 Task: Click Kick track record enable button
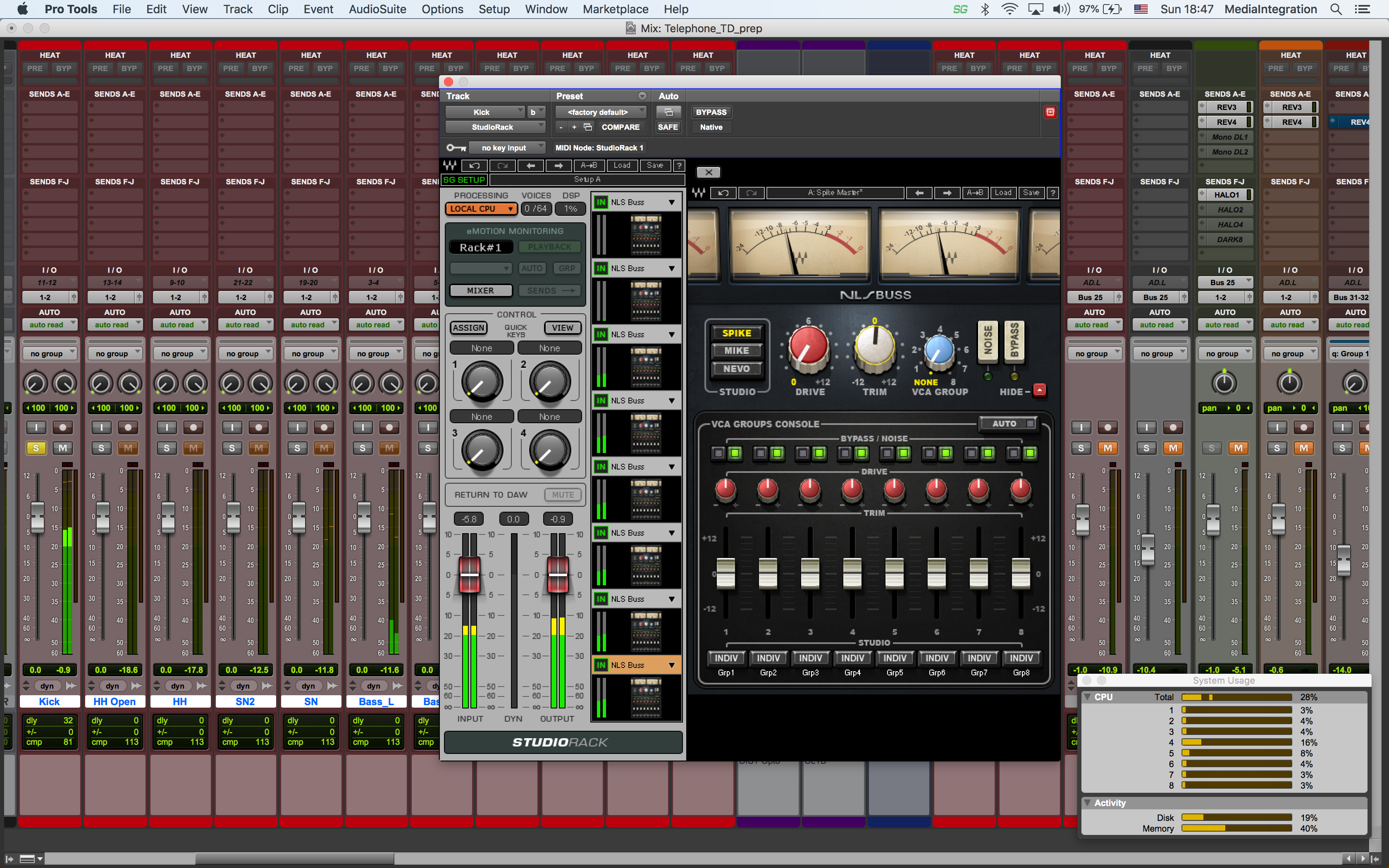coord(62,428)
